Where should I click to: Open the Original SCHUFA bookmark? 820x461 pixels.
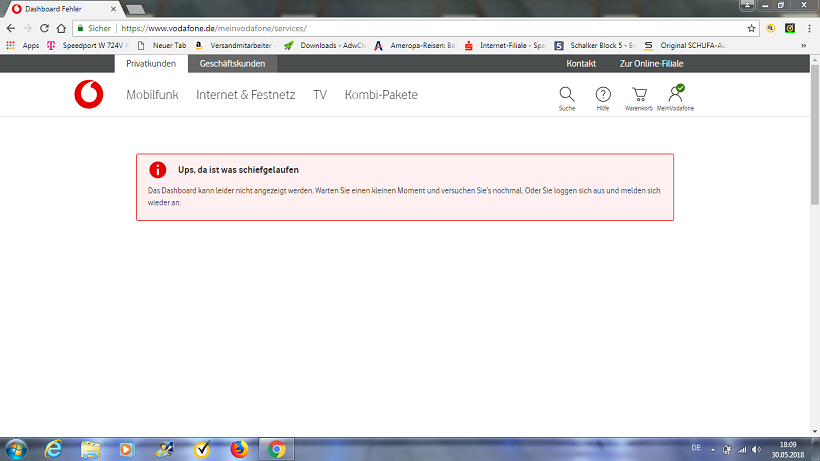(x=685, y=45)
